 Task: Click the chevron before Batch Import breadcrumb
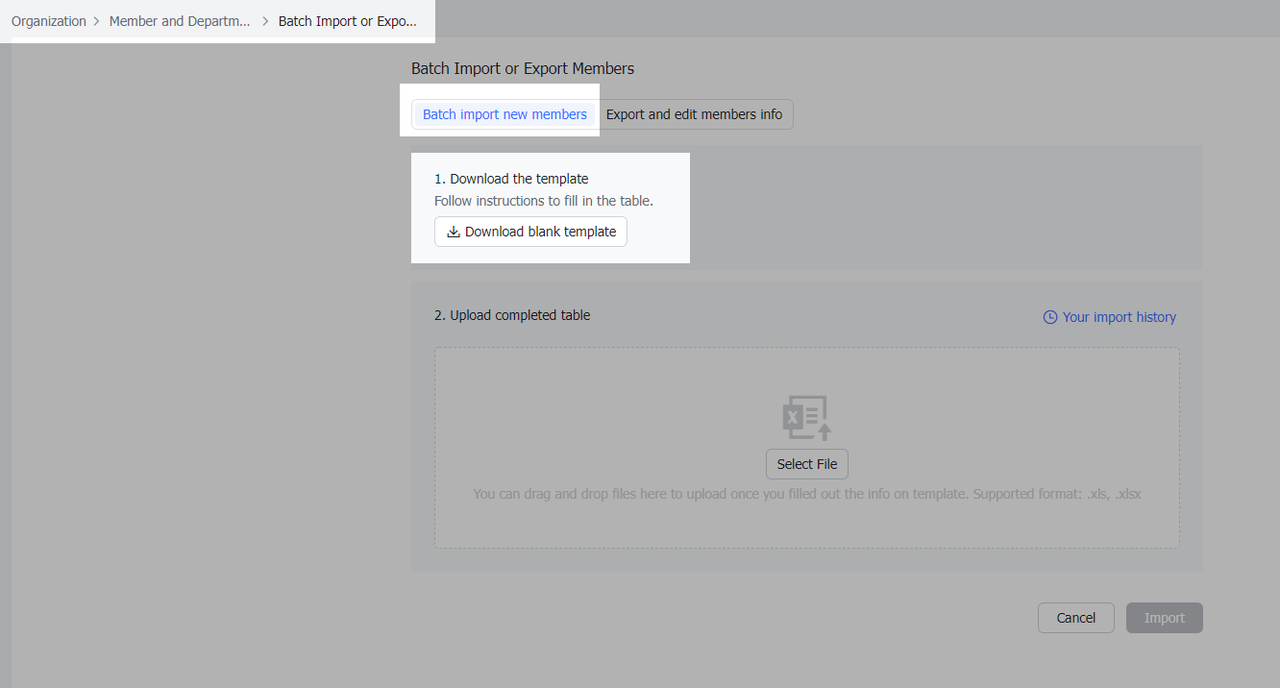(265, 21)
